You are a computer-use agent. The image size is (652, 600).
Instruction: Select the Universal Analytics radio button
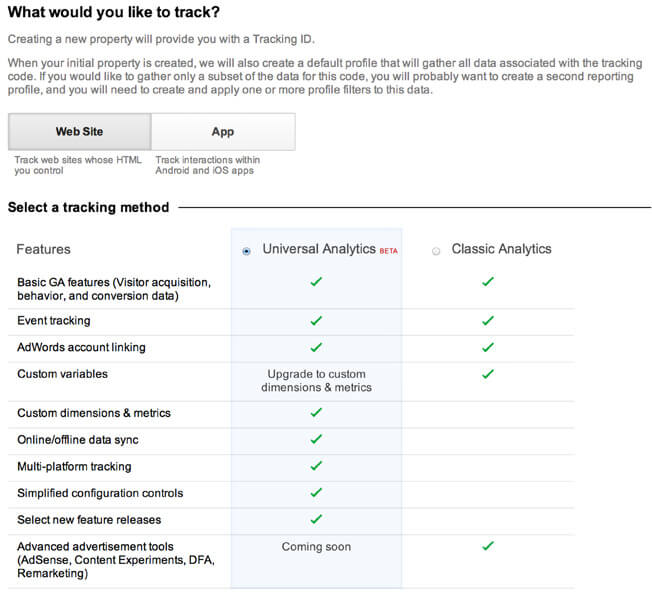click(246, 251)
